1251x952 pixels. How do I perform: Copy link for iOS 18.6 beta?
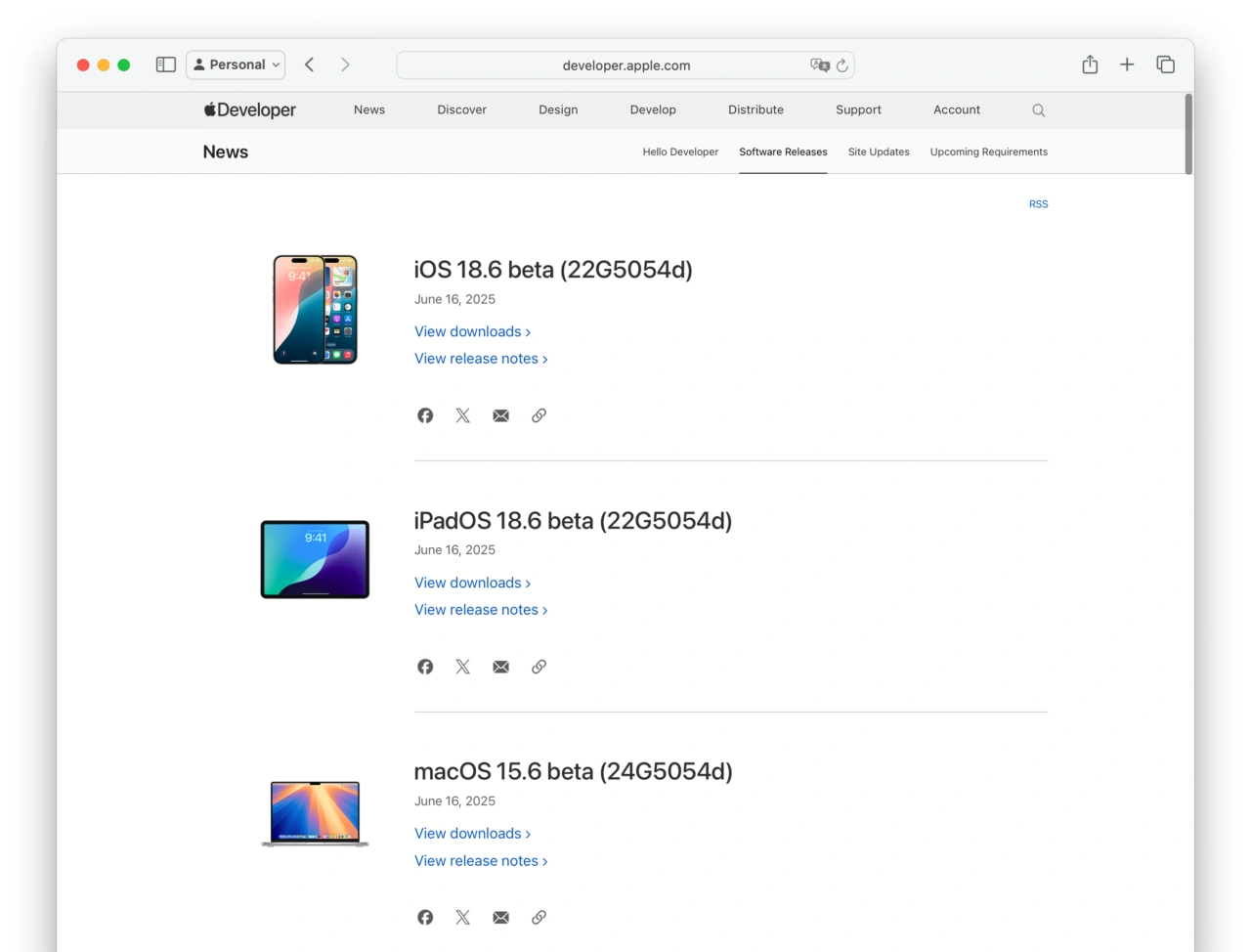(539, 415)
